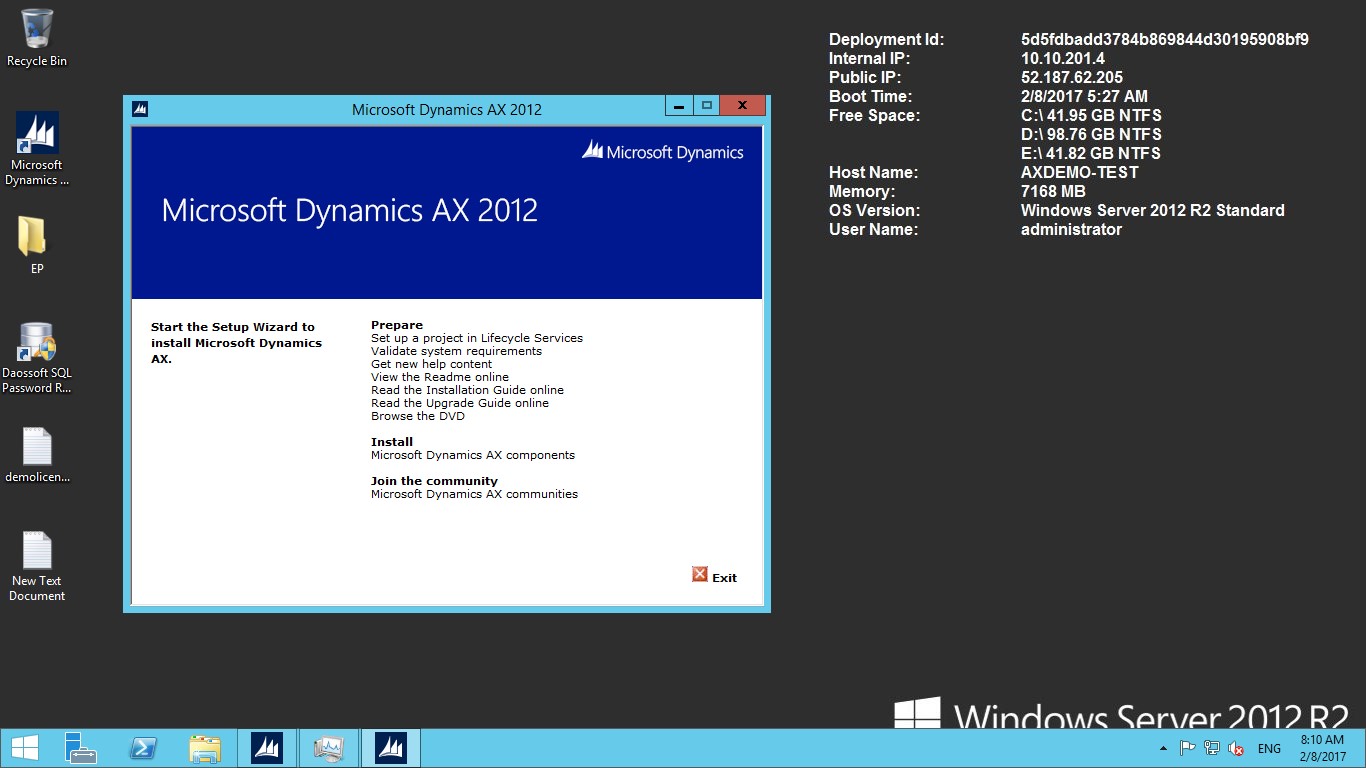Launch PowerShell from the taskbar

tap(143, 748)
